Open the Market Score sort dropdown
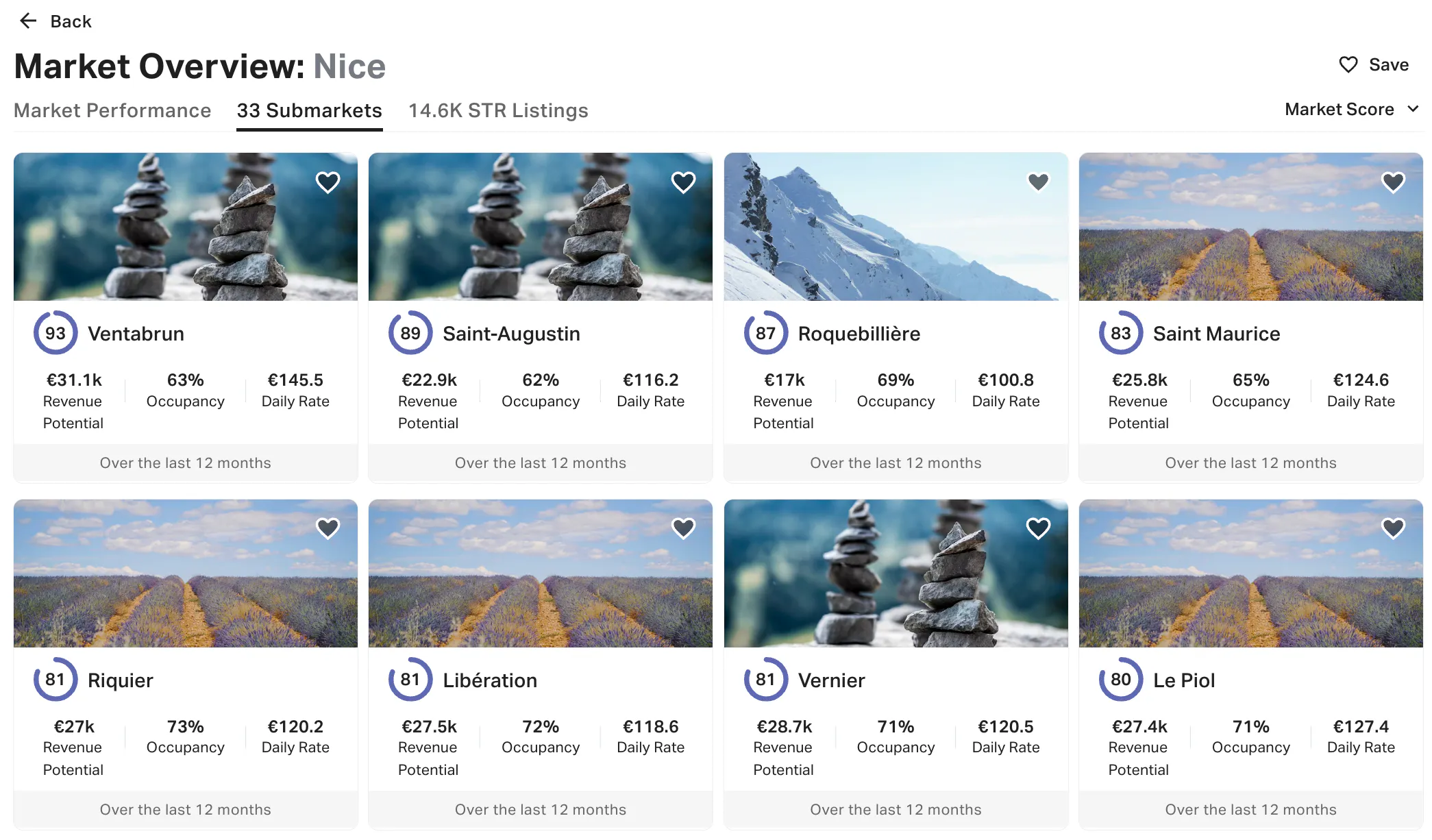This screenshot has height=840, width=1432. [1351, 110]
